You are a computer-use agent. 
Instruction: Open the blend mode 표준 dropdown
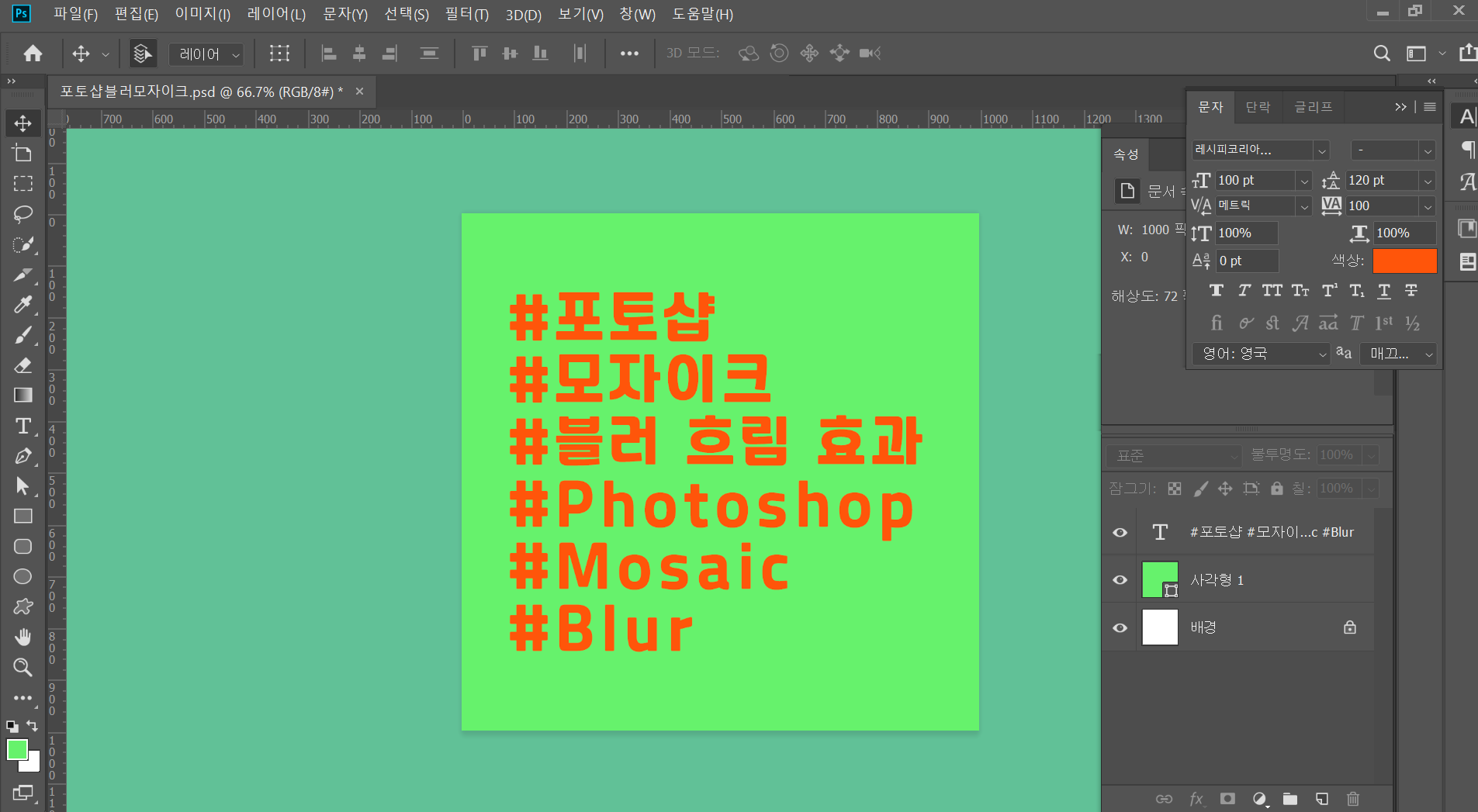click(1173, 455)
